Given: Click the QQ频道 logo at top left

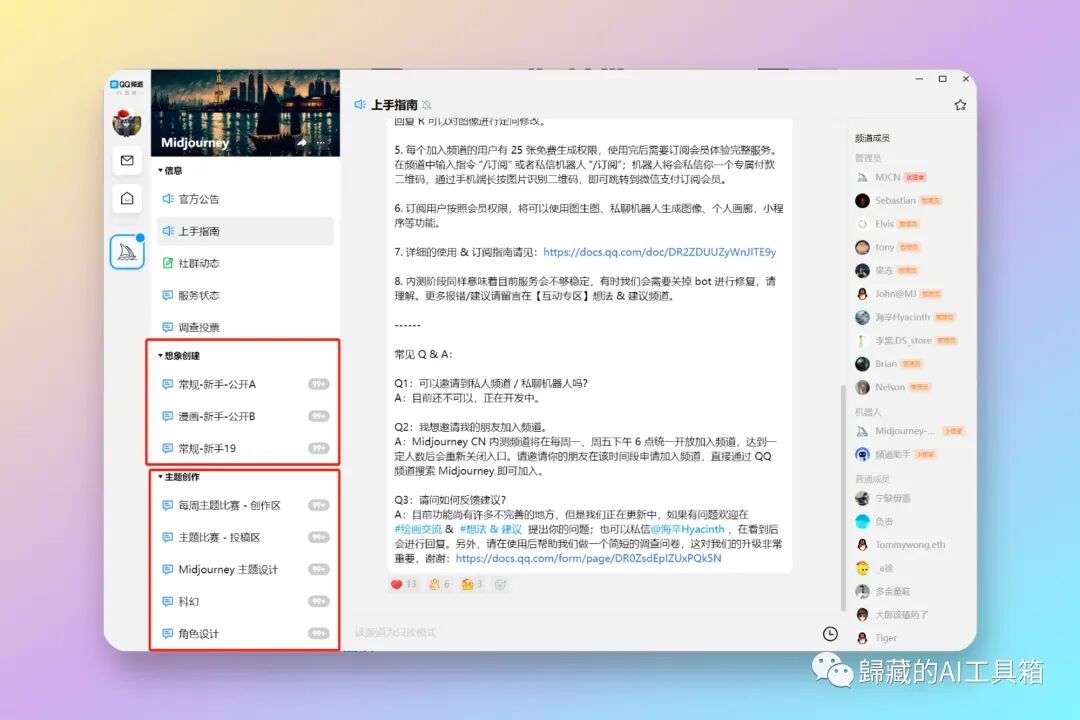Looking at the screenshot, I should coord(127,85).
